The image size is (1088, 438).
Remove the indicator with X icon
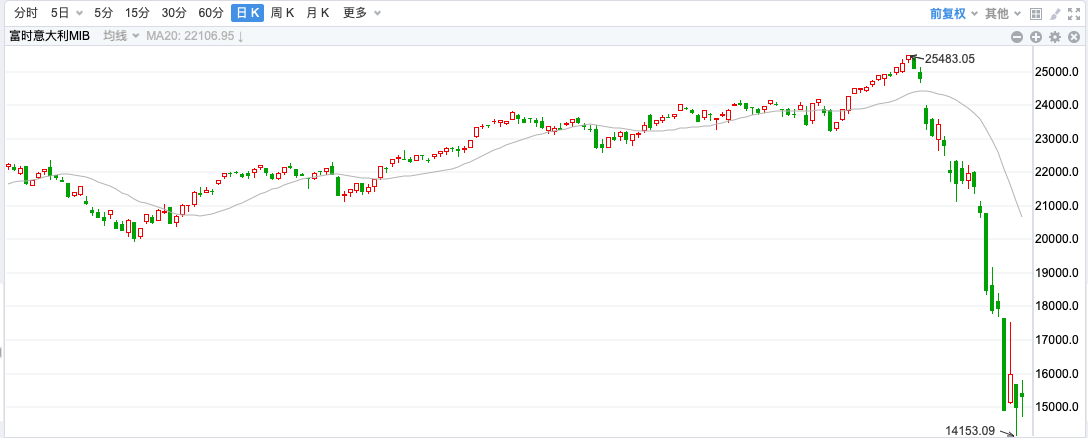pyautogui.click(x=1075, y=37)
